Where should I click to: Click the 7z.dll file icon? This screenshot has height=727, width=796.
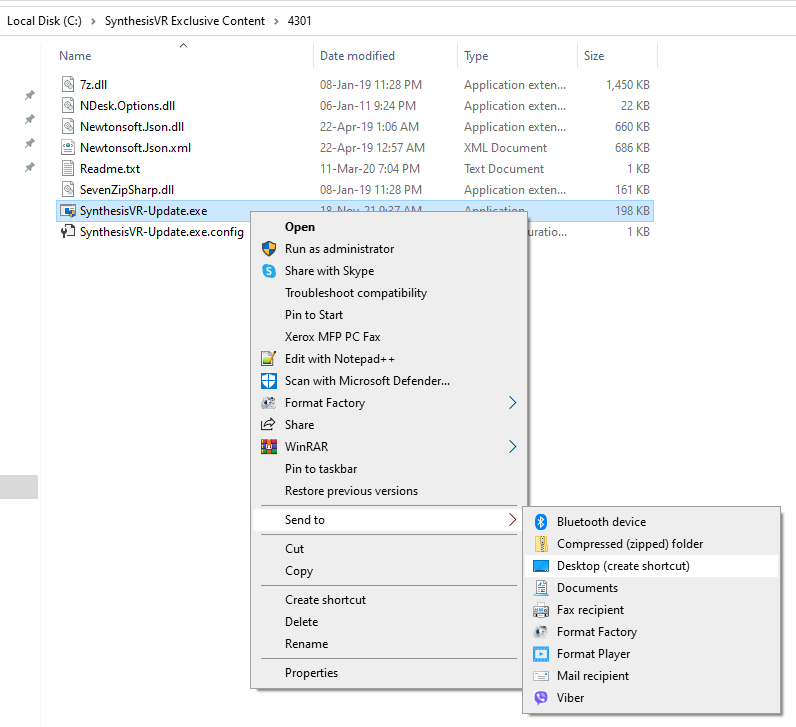68,84
